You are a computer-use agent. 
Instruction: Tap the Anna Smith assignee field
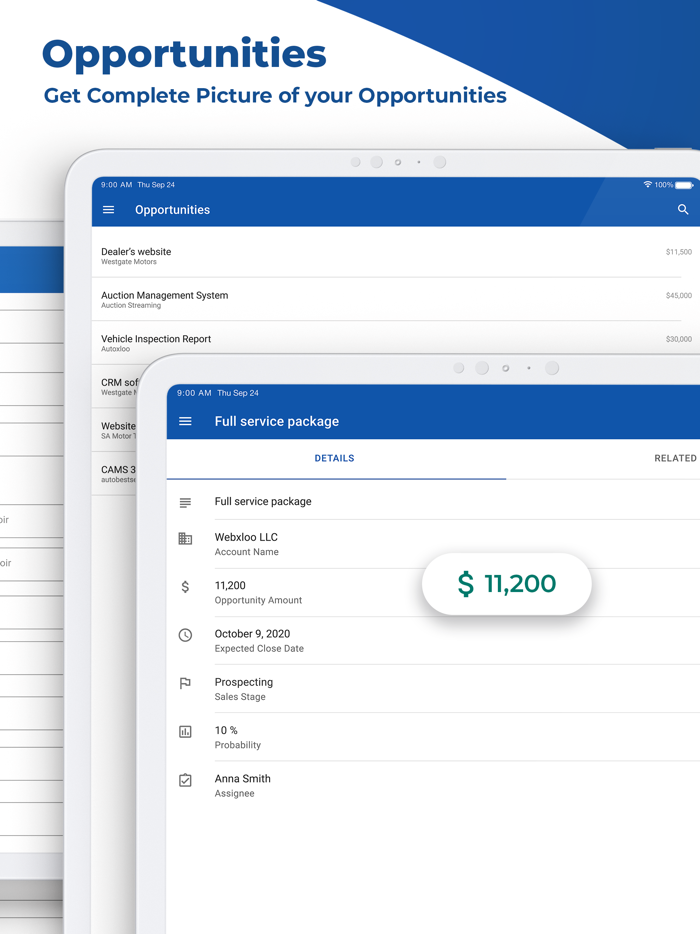pos(433,785)
